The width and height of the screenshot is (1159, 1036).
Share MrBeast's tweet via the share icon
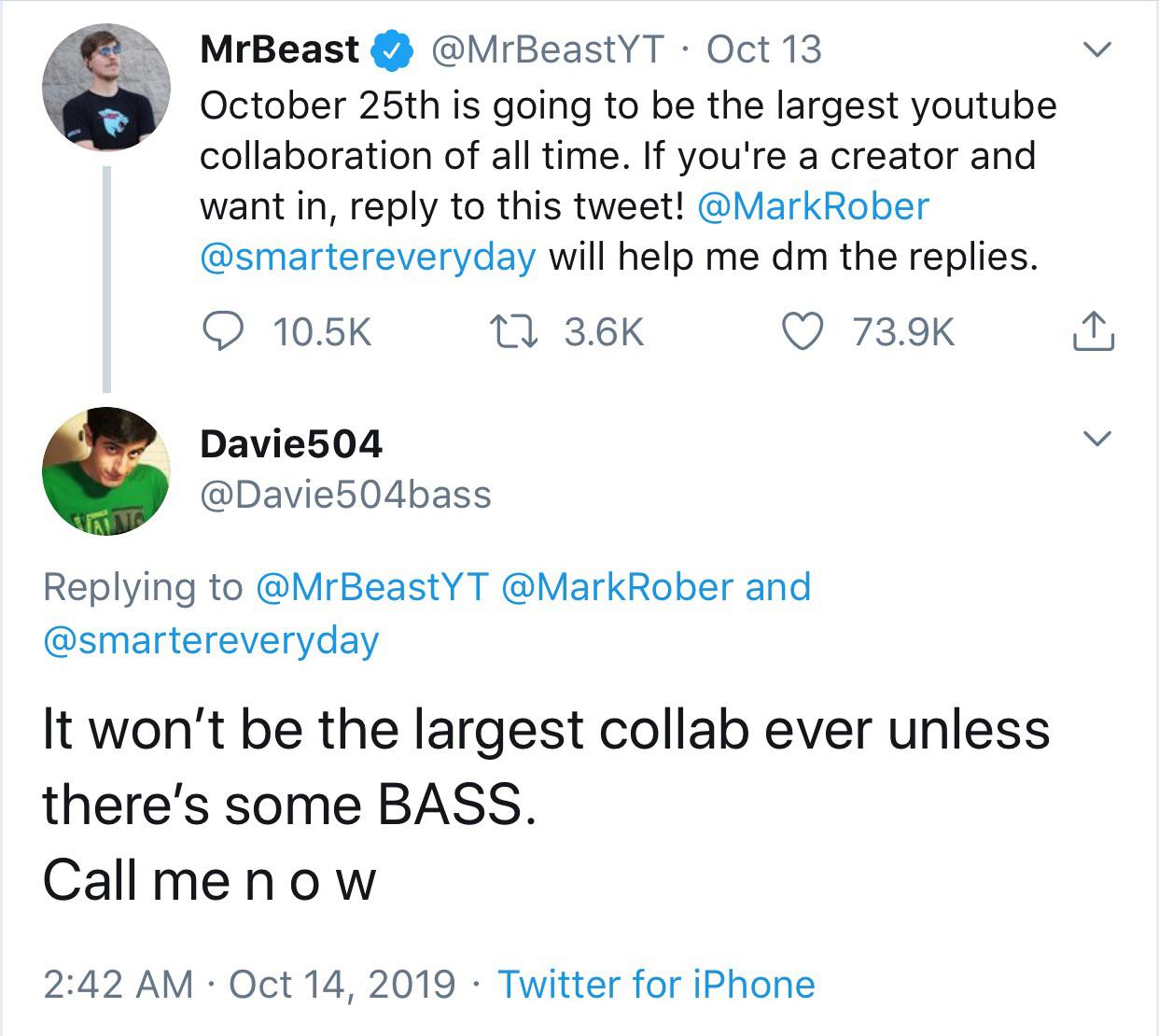click(1092, 331)
